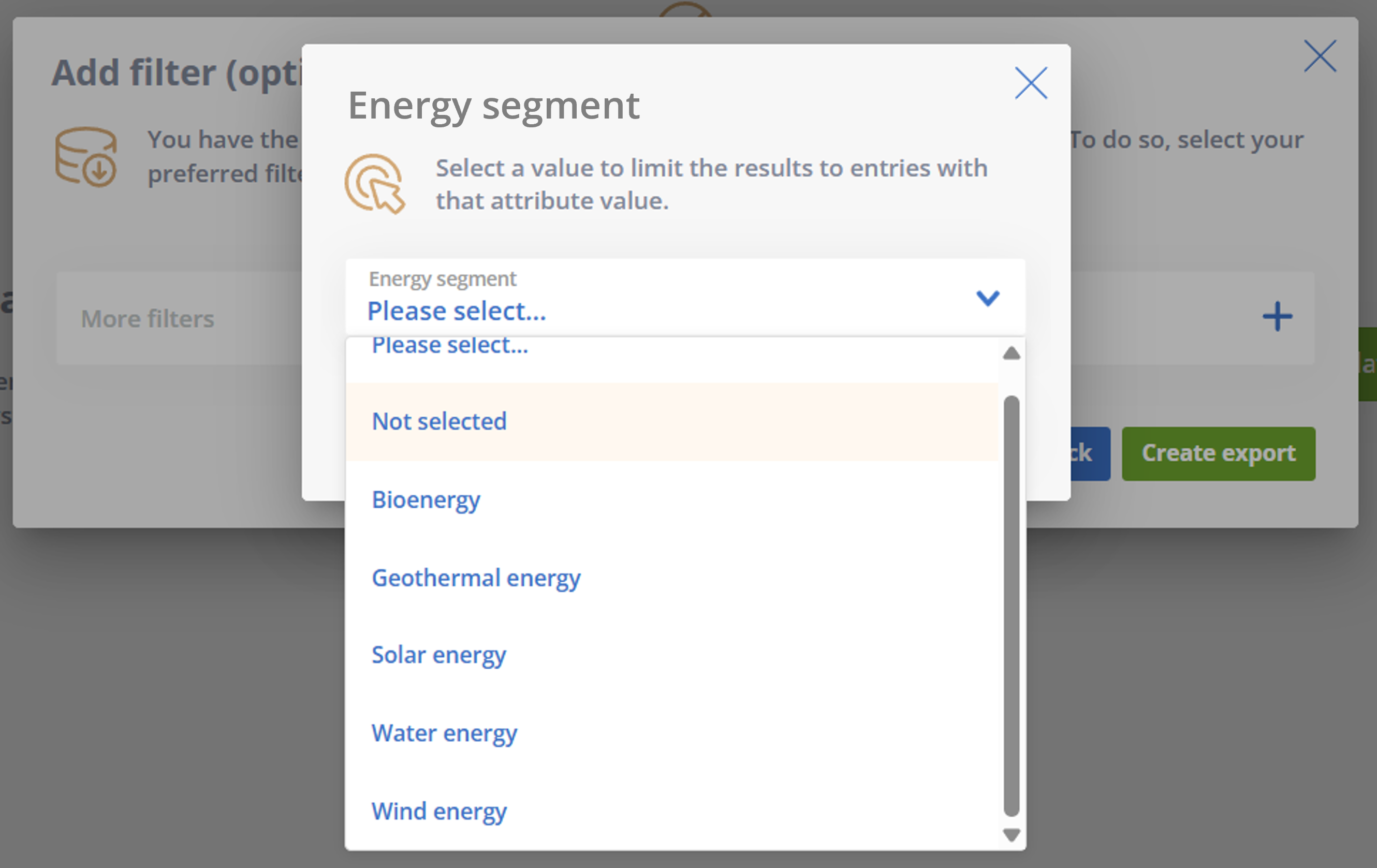Select Bioenergy from the list
Viewport: 1377px width, 868px height.
point(672,500)
